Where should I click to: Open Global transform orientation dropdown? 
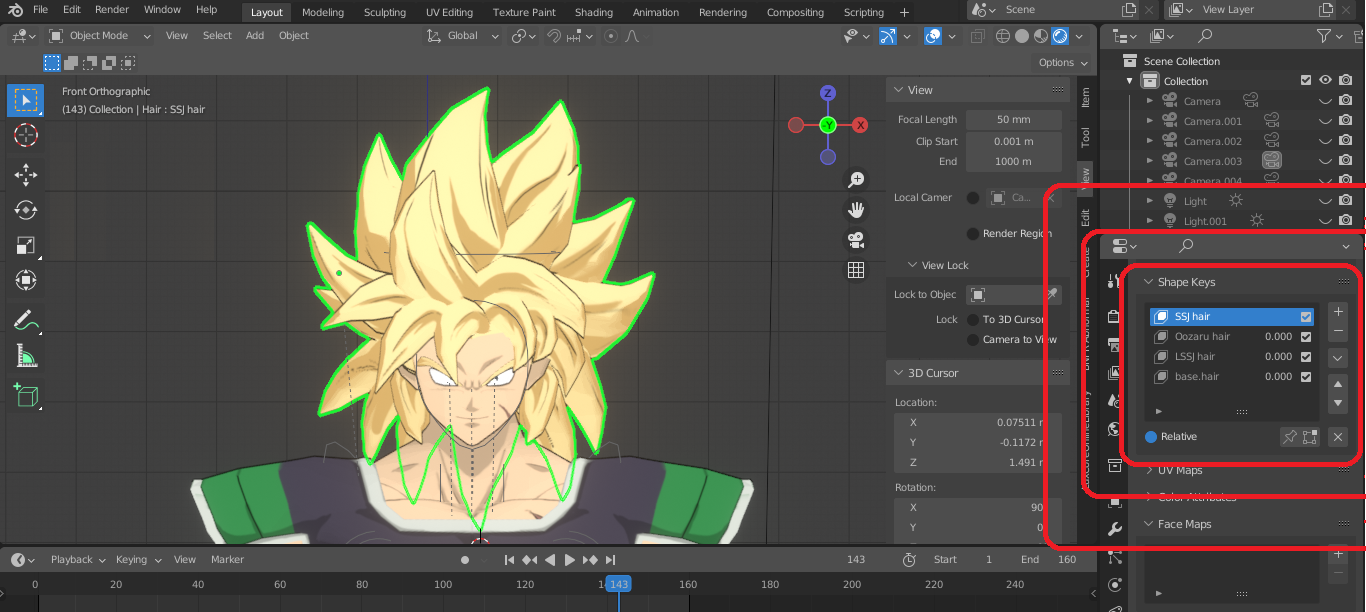(x=463, y=36)
